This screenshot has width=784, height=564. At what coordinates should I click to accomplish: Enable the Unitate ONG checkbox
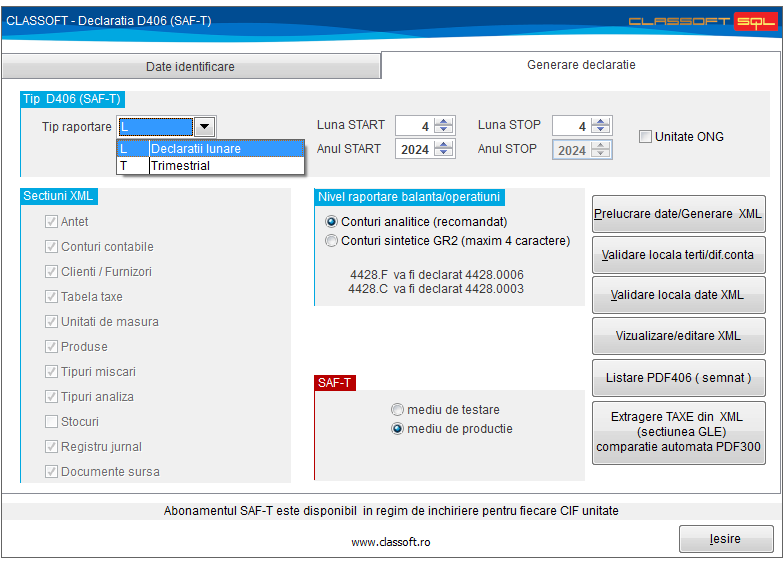click(x=646, y=136)
